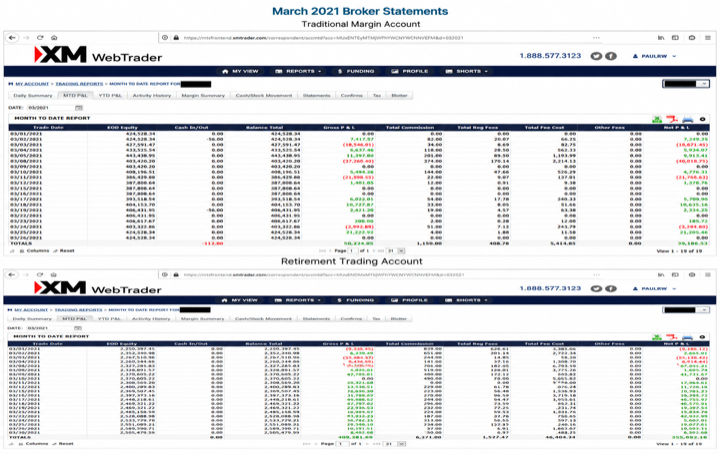The image size is (720, 454).
Task: Click Profile in Retirement Trading navigation bar
Action: [409, 300]
